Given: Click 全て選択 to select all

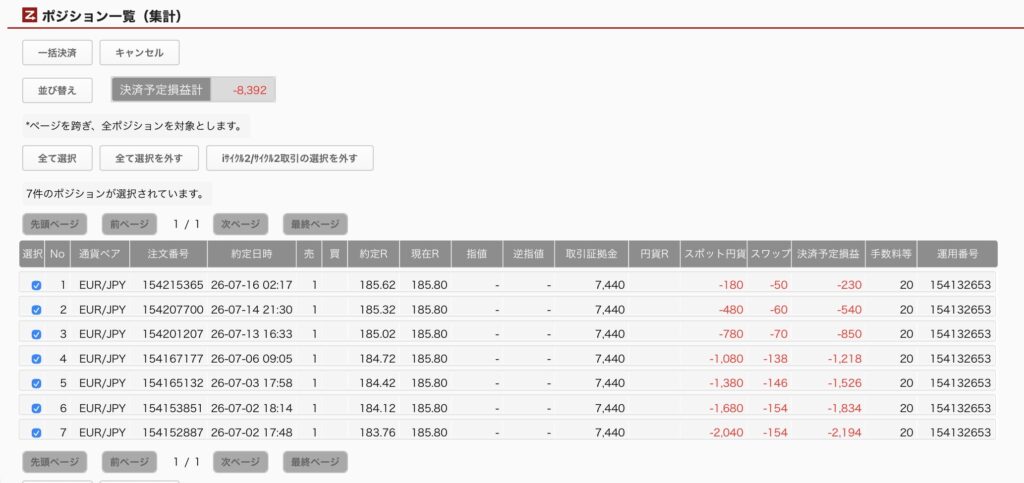Looking at the screenshot, I should pyautogui.click(x=57, y=158).
